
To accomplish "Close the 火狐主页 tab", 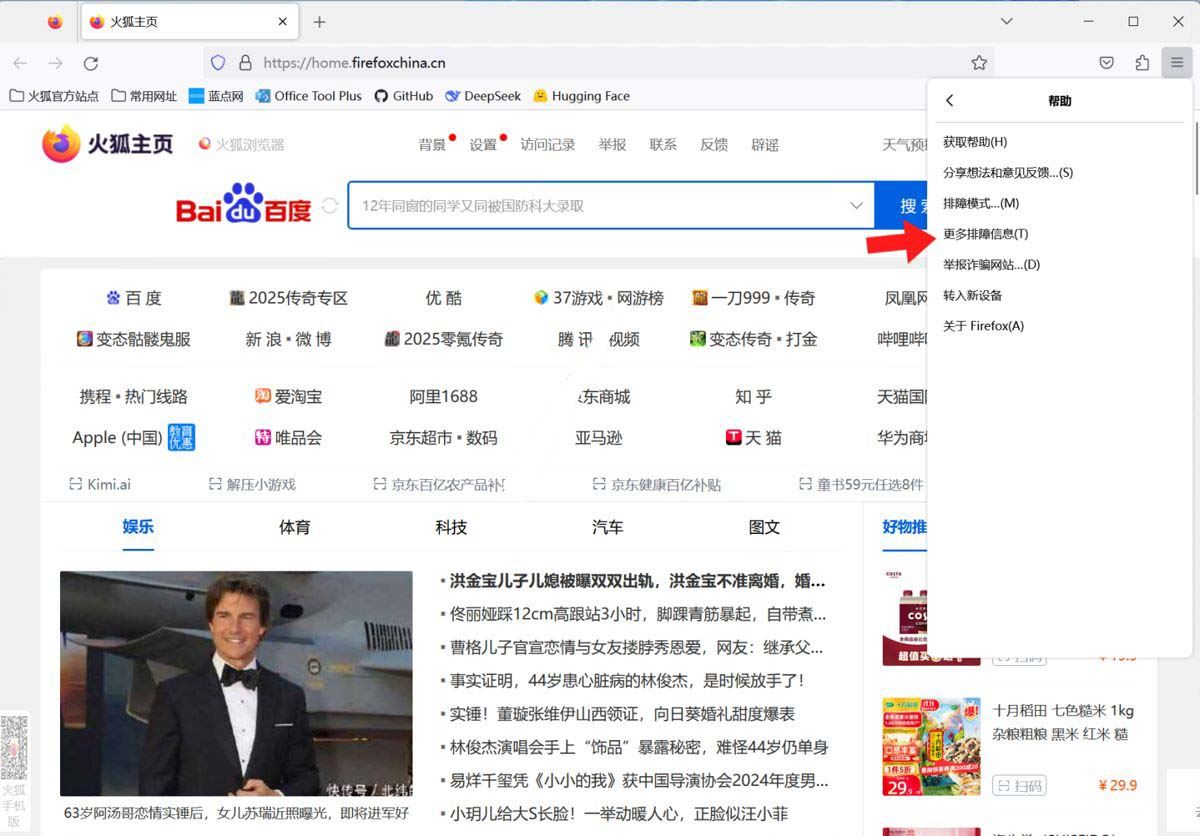I will tap(283, 22).
